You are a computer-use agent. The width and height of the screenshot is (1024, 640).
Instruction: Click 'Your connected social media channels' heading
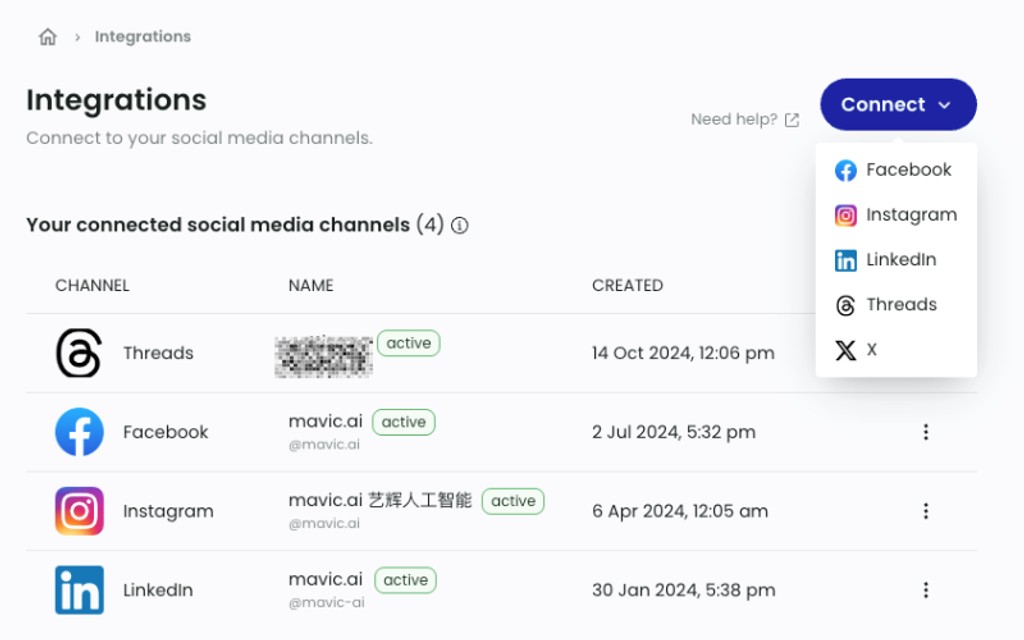click(218, 225)
